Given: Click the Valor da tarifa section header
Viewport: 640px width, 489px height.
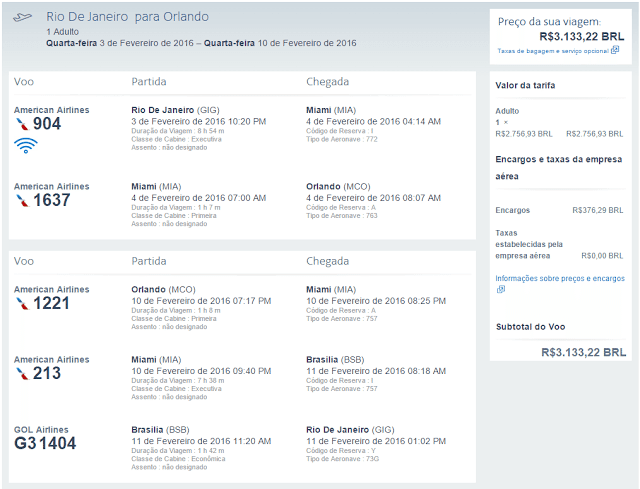Looking at the screenshot, I should (525, 85).
